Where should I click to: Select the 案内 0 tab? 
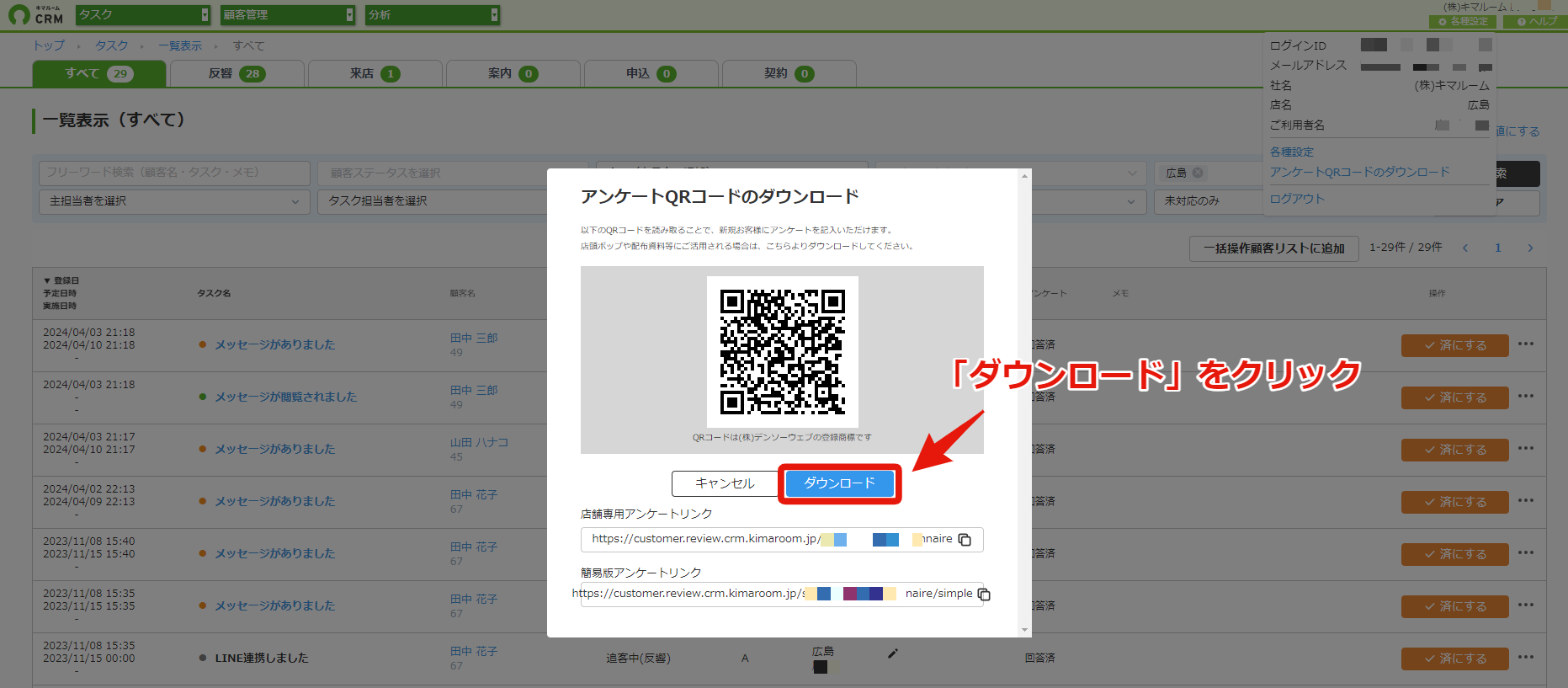pyautogui.click(x=513, y=74)
